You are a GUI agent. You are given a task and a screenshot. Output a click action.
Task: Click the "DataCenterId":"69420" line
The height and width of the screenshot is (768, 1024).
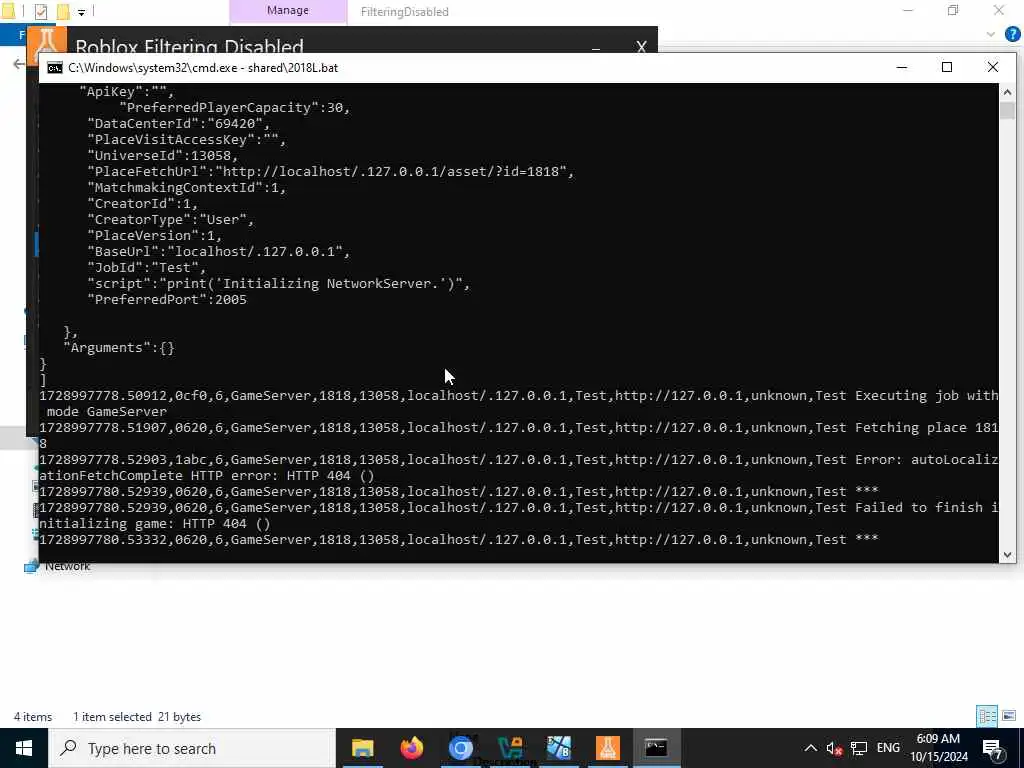179,123
